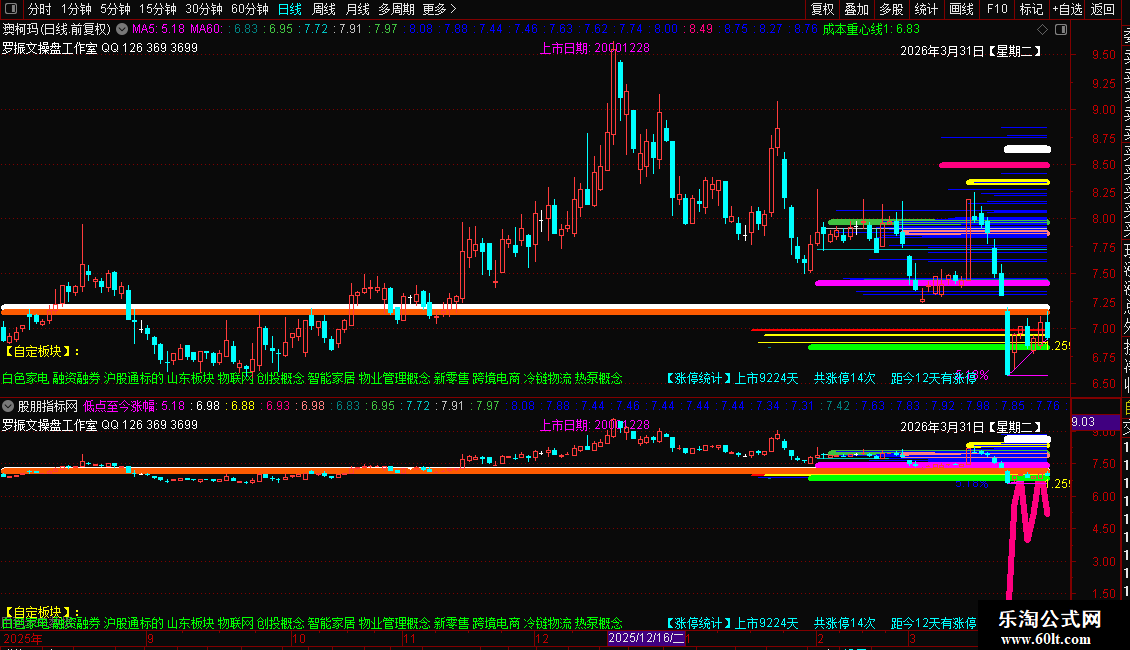Click the 跨境电商 tag in main chart
1130x650 pixels.
(496, 378)
